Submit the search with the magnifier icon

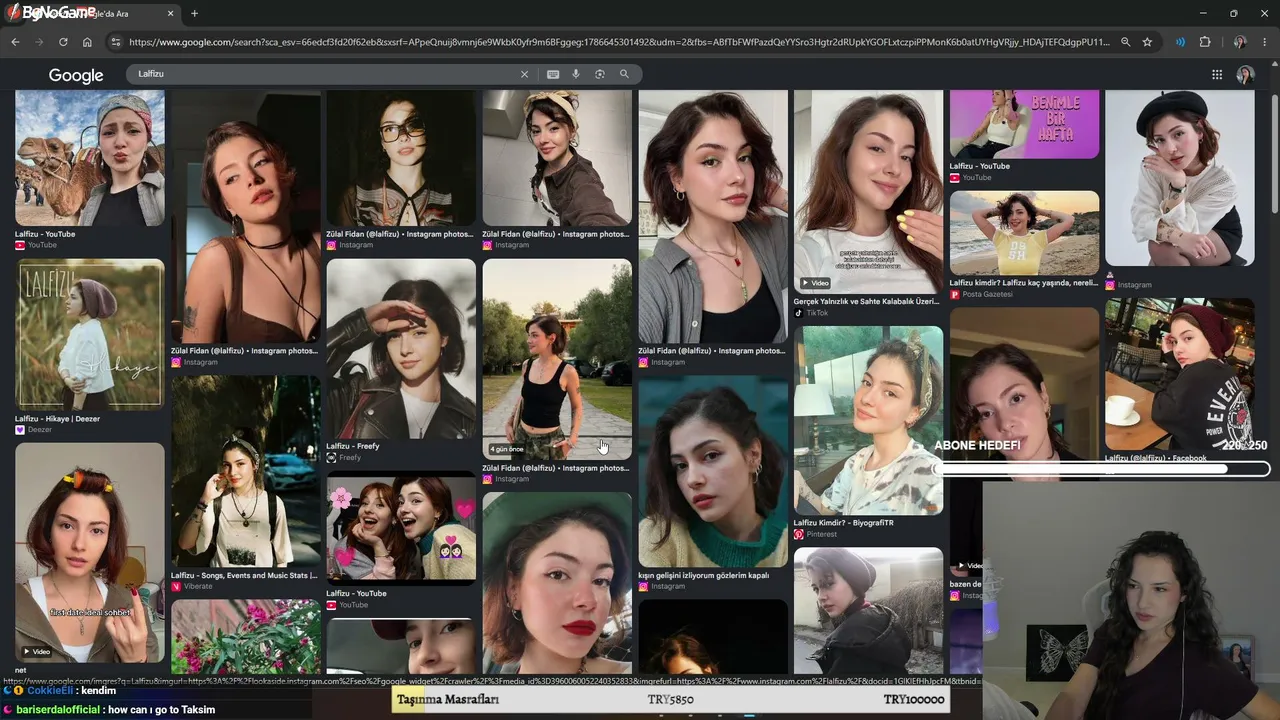coord(624,74)
